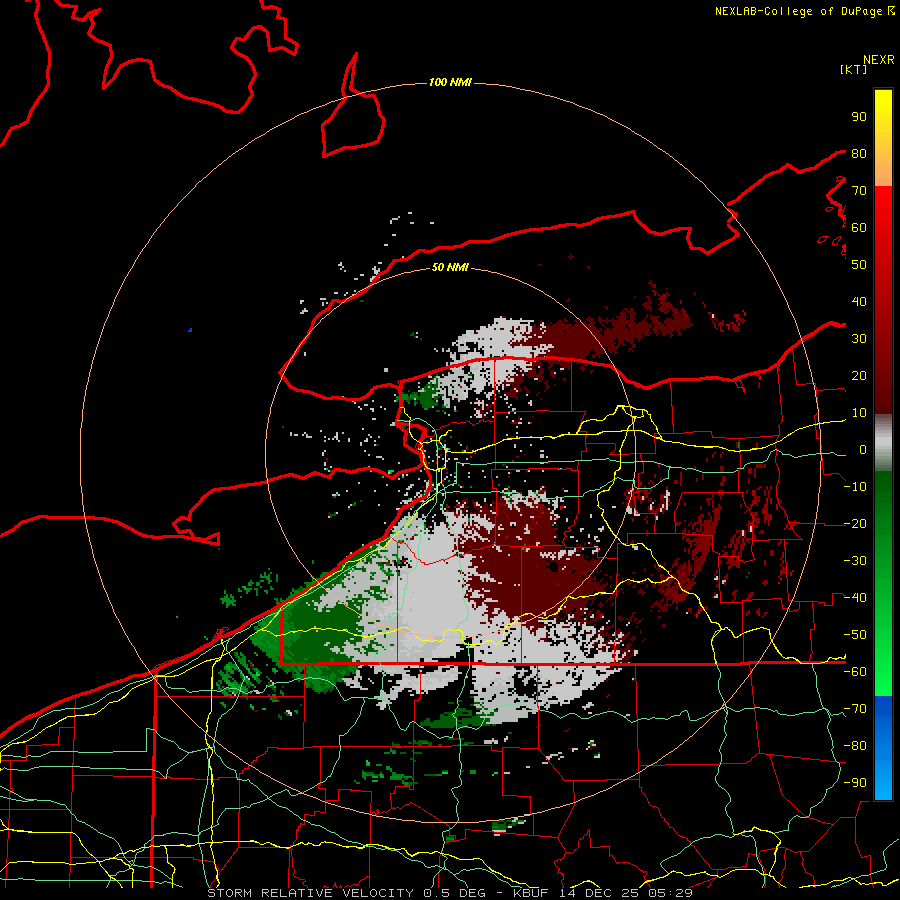The height and width of the screenshot is (900, 900).
Task: Click the STORM RELATIVE VELOCITY caption text
Action: click(x=310, y=893)
